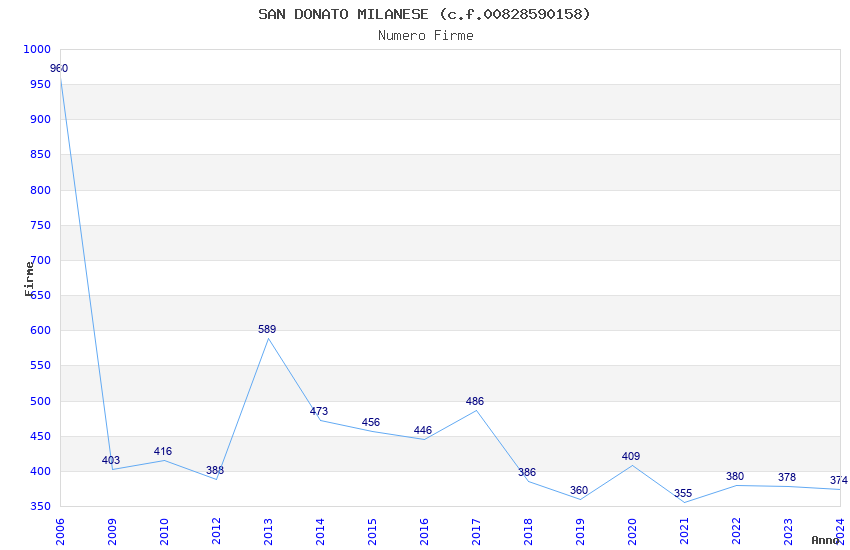Select the 589 peak data label
The height and width of the screenshot is (550, 850).
coord(267,329)
